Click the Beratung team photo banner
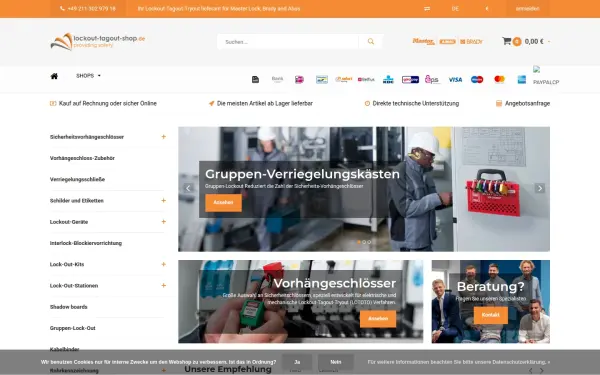The height and width of the screenshot is (375, 600). click(x=491, y=302)
